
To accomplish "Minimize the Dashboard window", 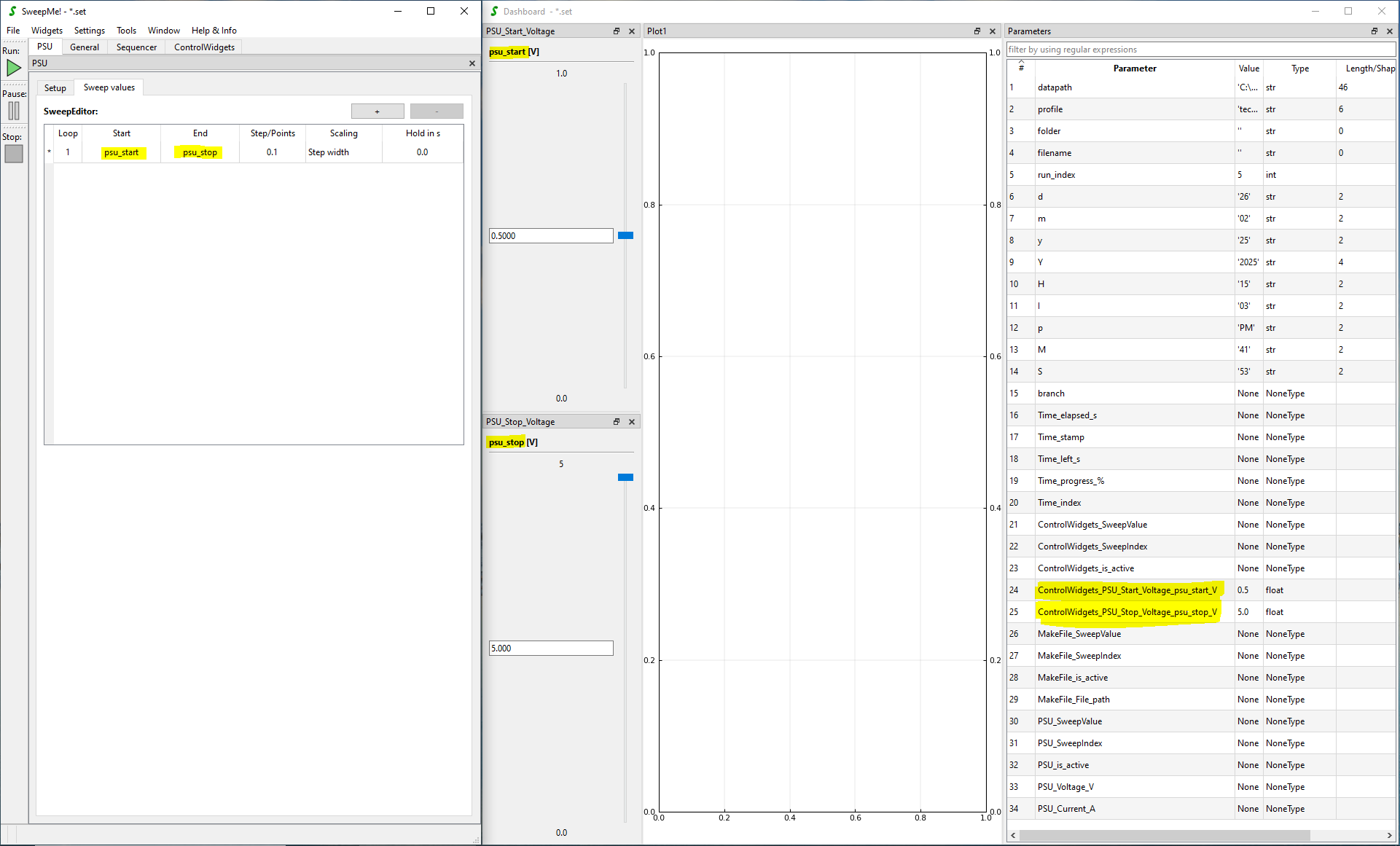I will [1315, 11].
